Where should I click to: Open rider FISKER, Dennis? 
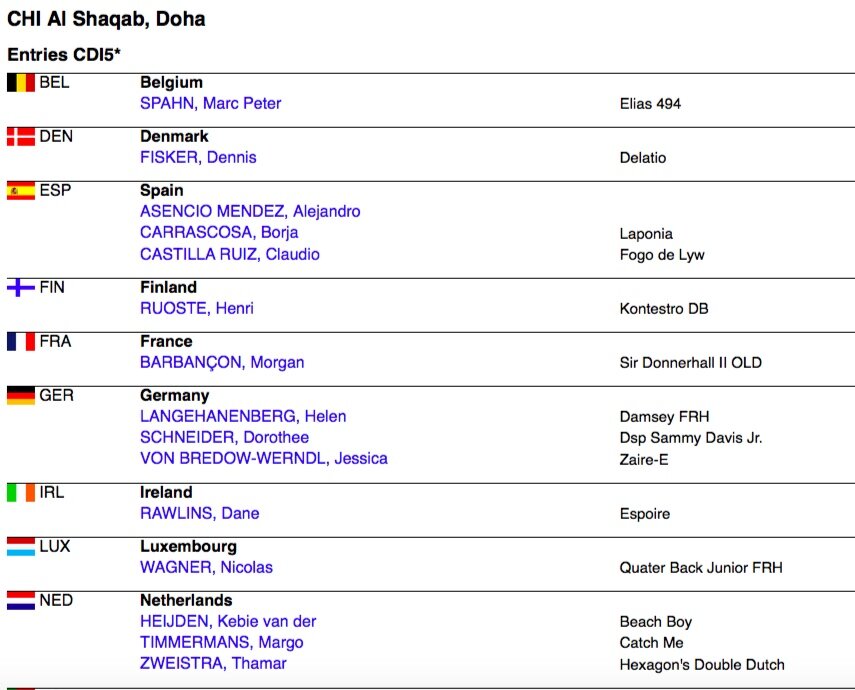198,157
